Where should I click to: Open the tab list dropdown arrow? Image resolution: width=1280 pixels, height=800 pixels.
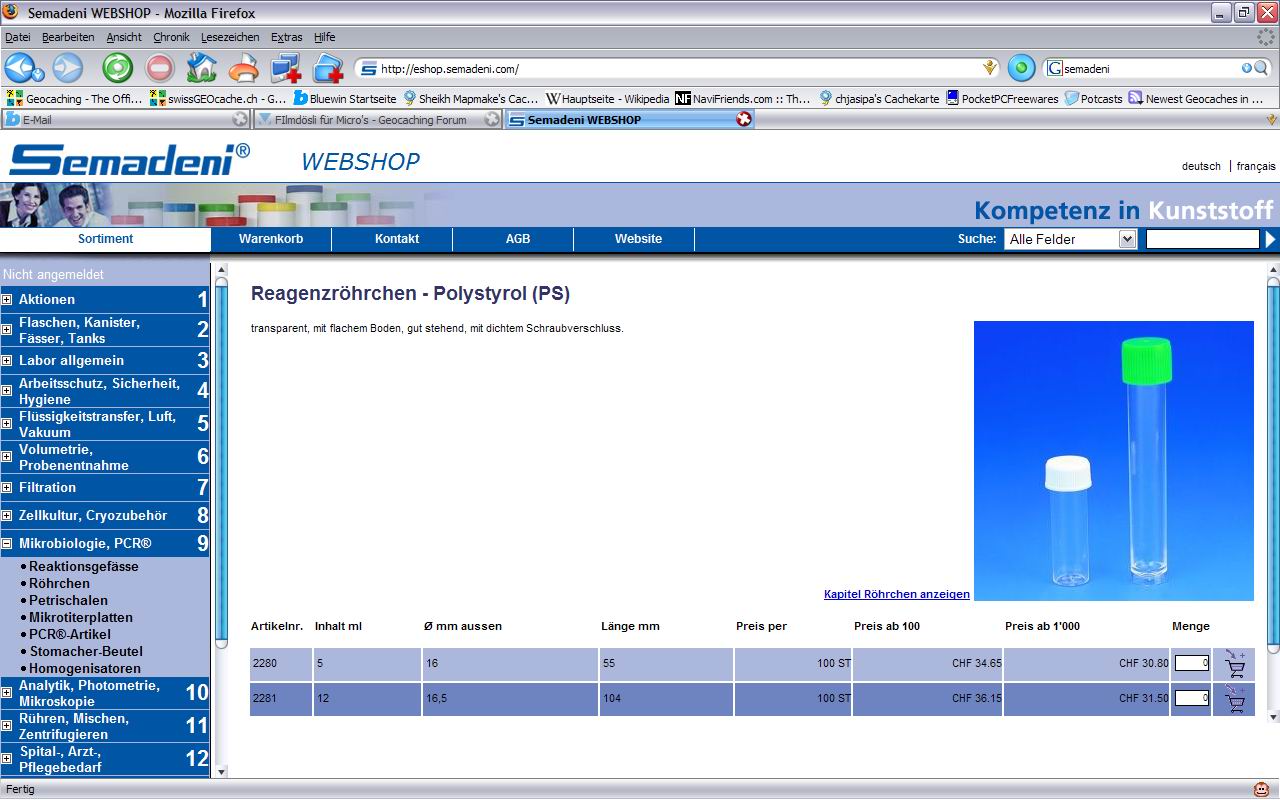(1271, 119)
